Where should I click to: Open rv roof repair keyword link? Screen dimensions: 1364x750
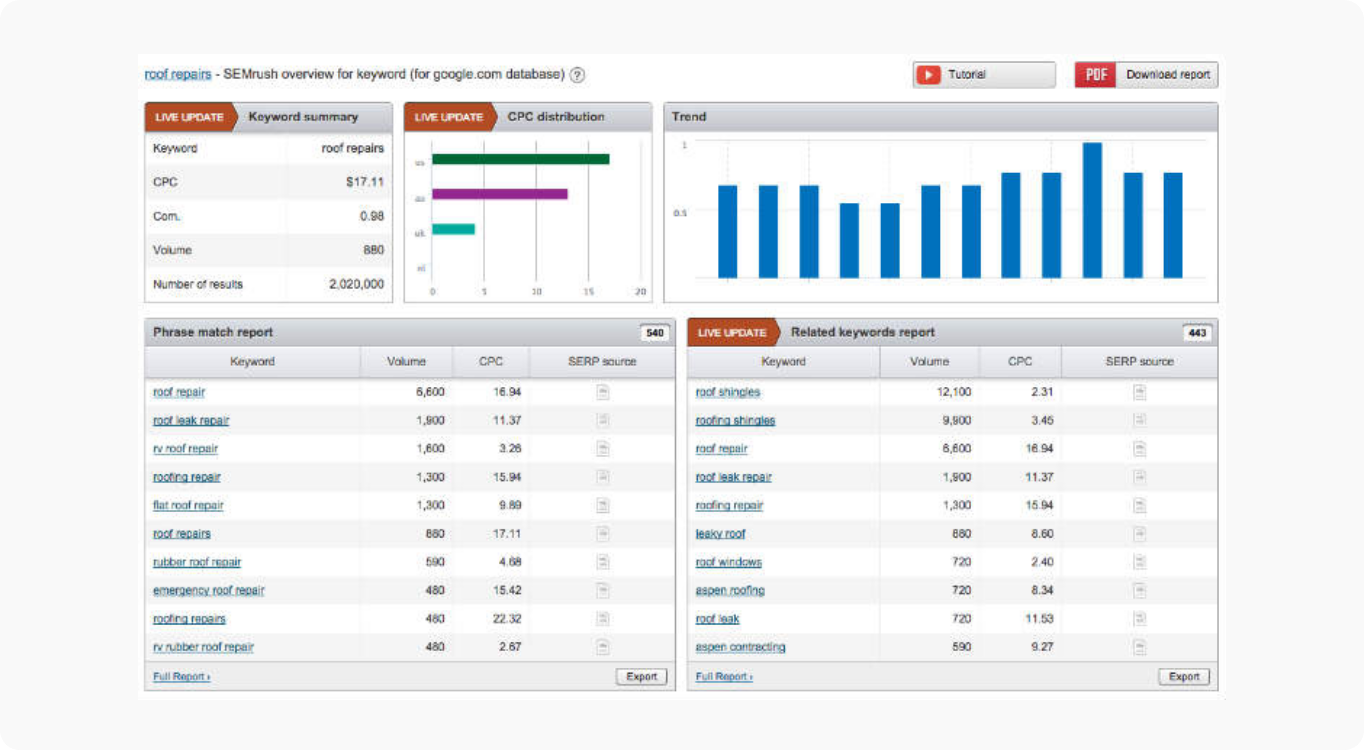[185, 449]
